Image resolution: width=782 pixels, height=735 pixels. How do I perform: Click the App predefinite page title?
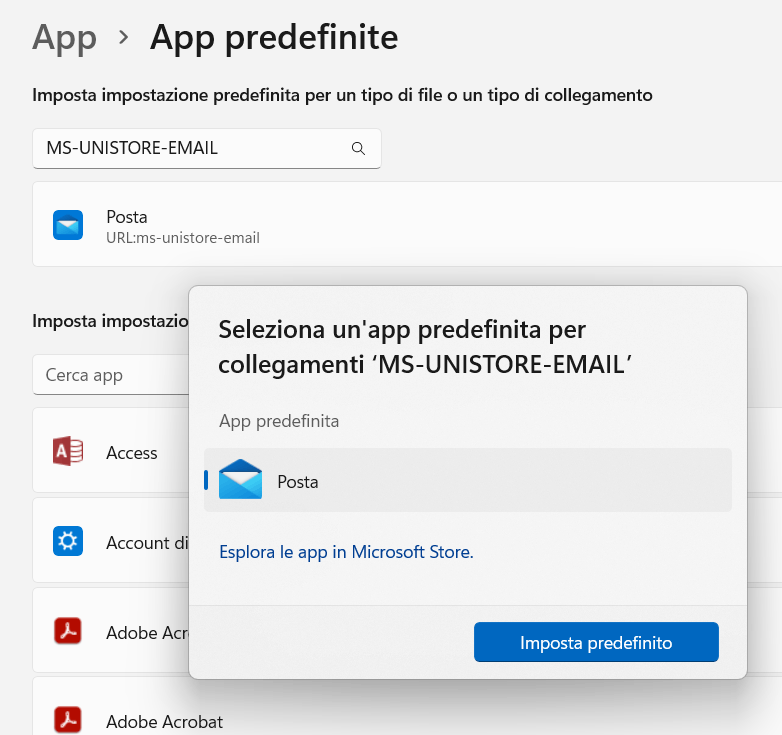tap(274, 37)
